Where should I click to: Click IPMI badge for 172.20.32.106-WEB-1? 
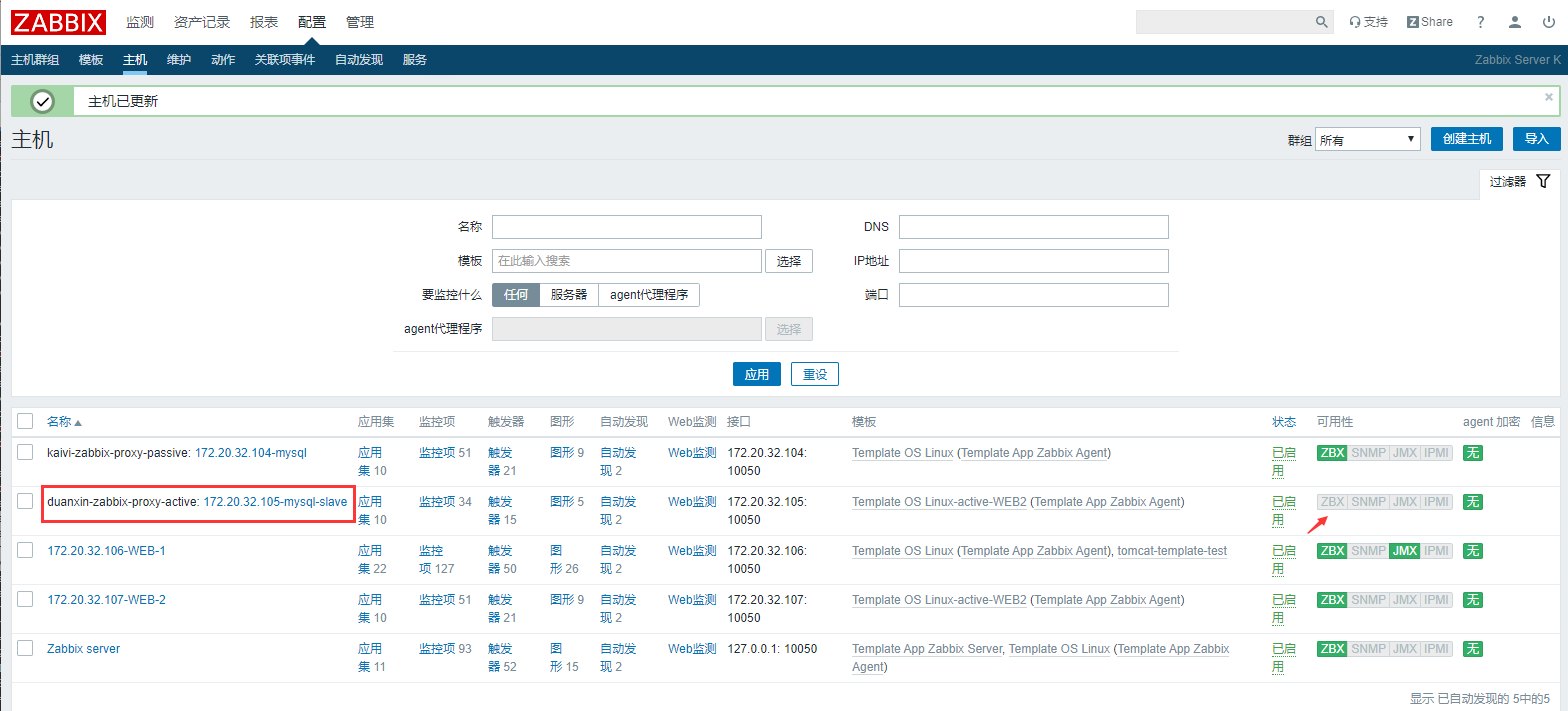1437,551
